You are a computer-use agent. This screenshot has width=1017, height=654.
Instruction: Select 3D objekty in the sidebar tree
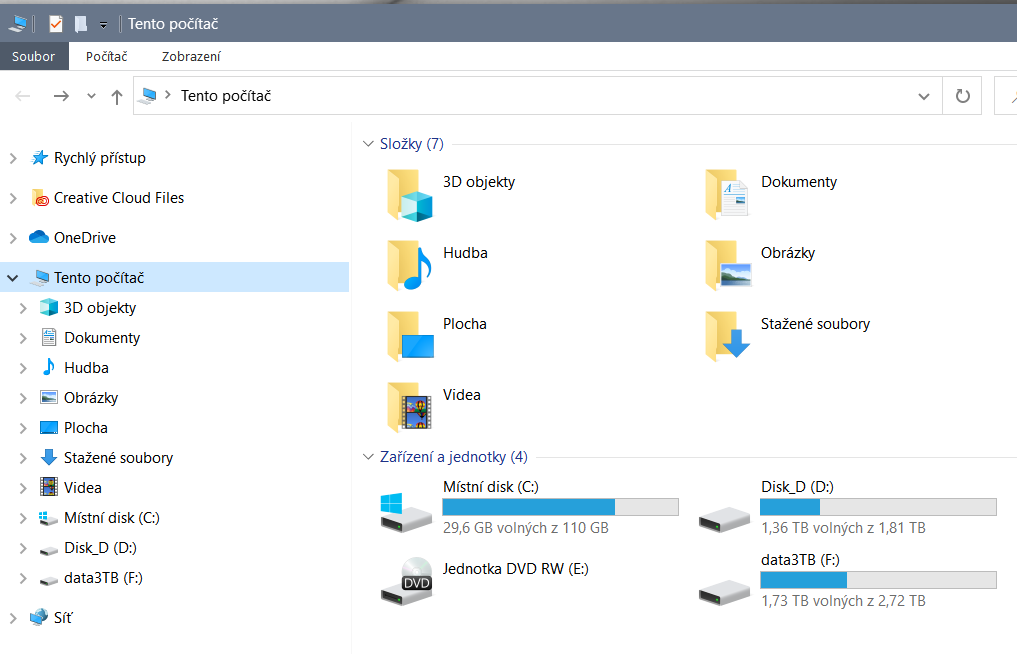click(x=100, y=308)
